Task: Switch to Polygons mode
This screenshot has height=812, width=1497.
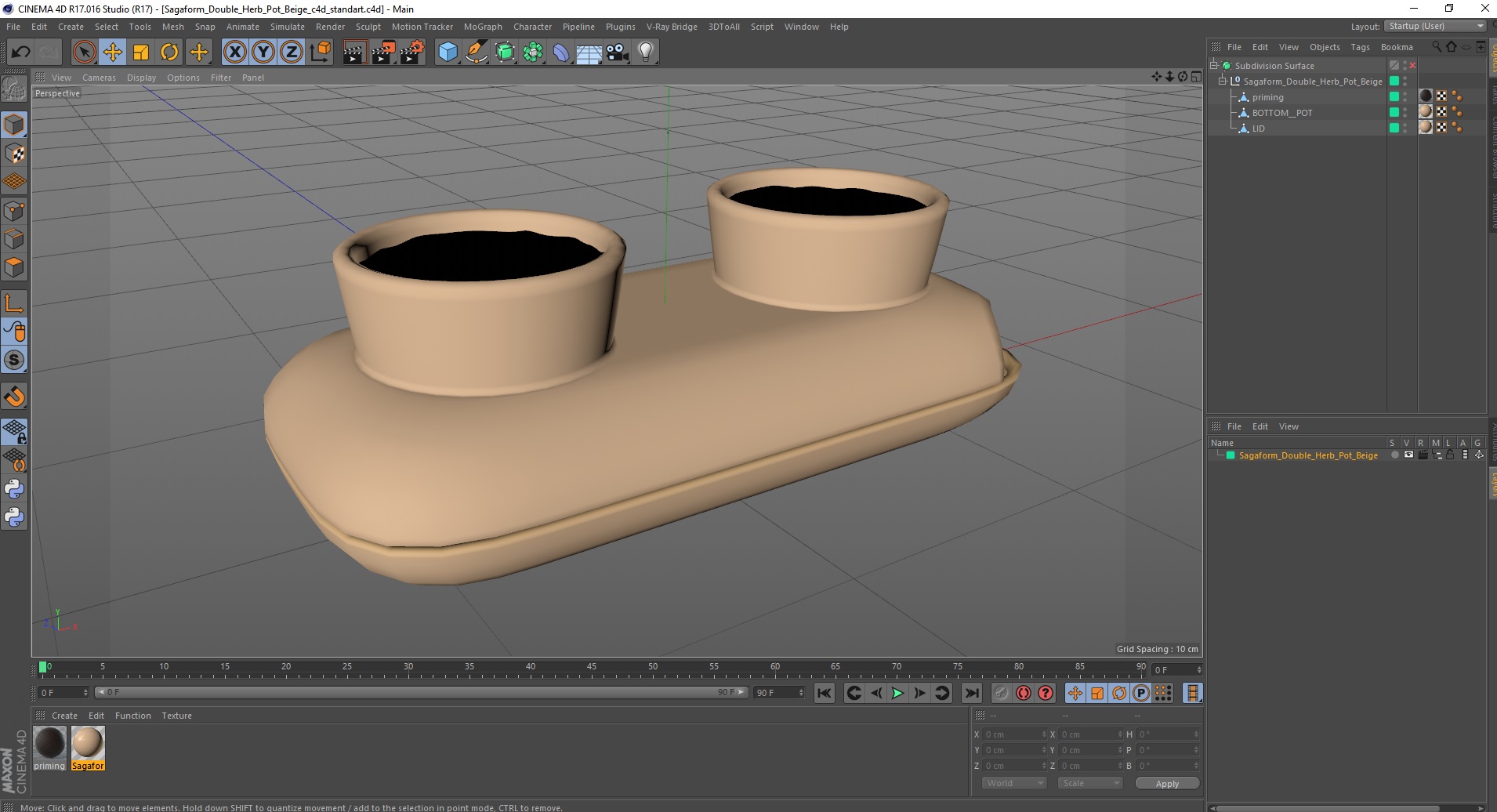Action: [14, 267]
